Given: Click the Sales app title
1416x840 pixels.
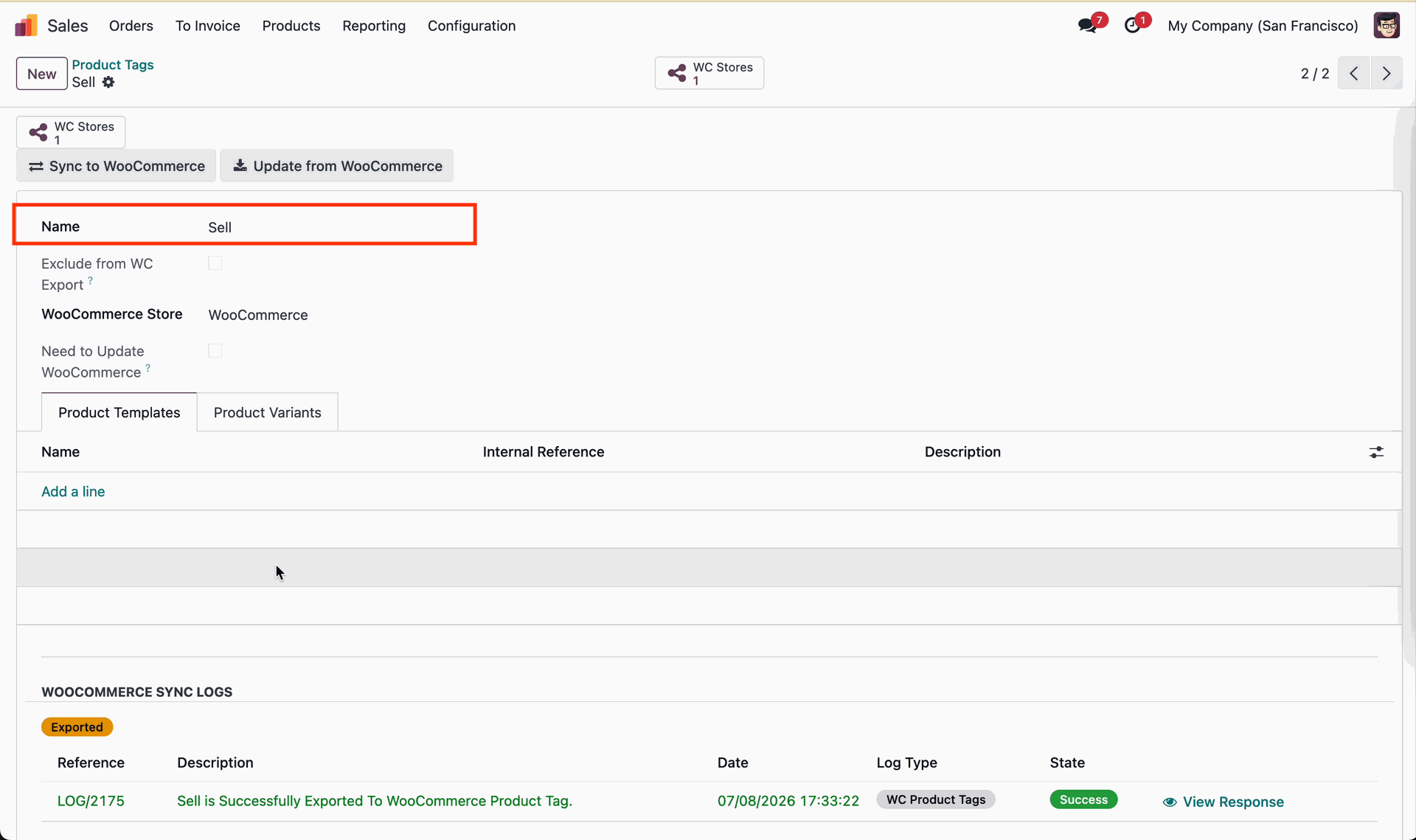Looking at the screenshot, I should (x=68, y=26).
